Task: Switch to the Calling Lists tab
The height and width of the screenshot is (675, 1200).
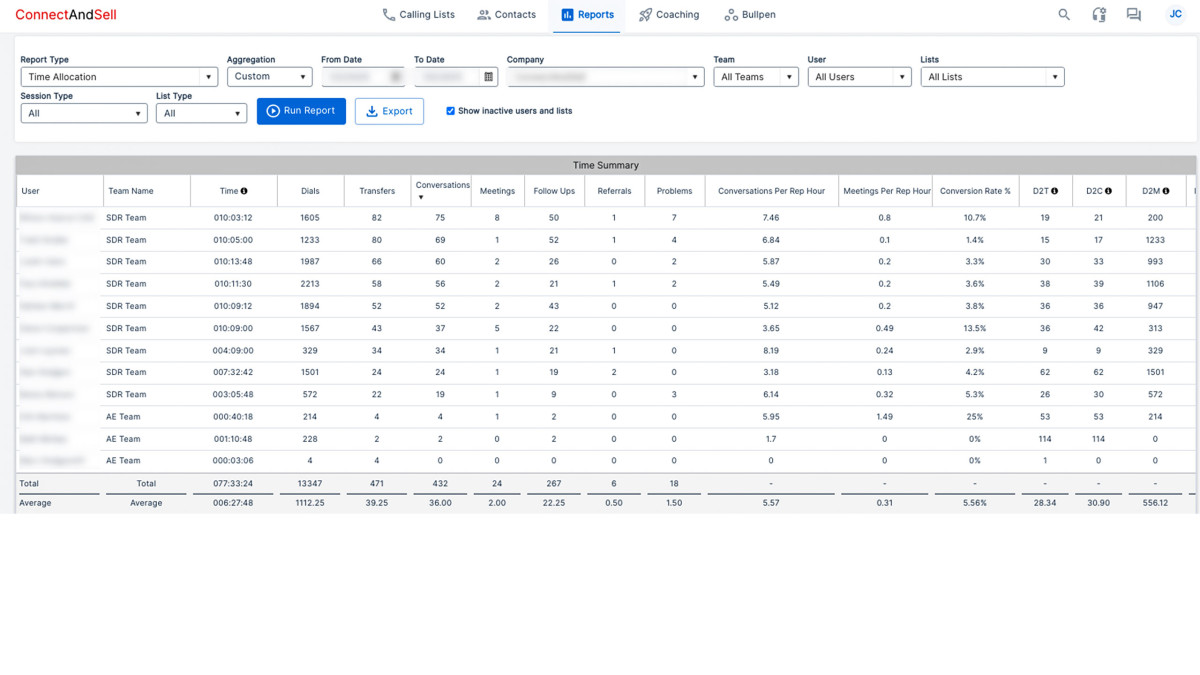Action: [x=418, y=15]
